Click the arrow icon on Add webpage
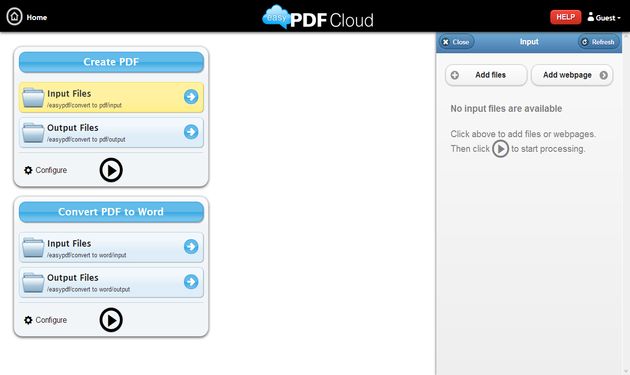The width and height of the screenshot is (630, 375). pos(603,75)
